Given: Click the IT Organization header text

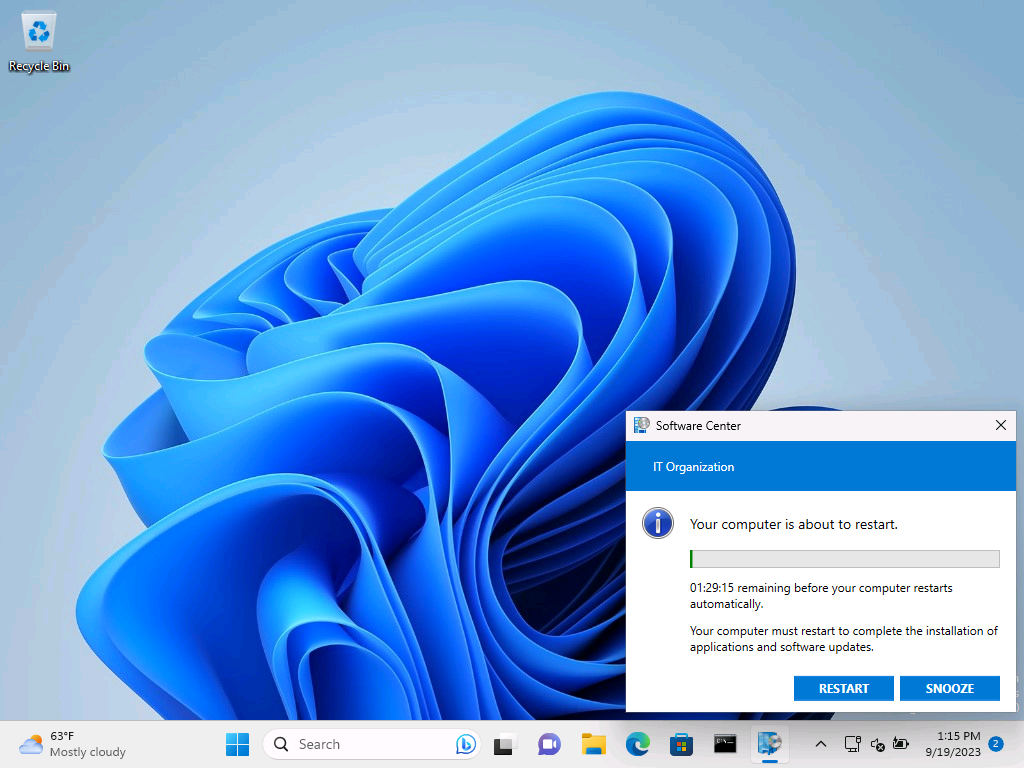Looking at the screenshot, I should tap(694, 467).
